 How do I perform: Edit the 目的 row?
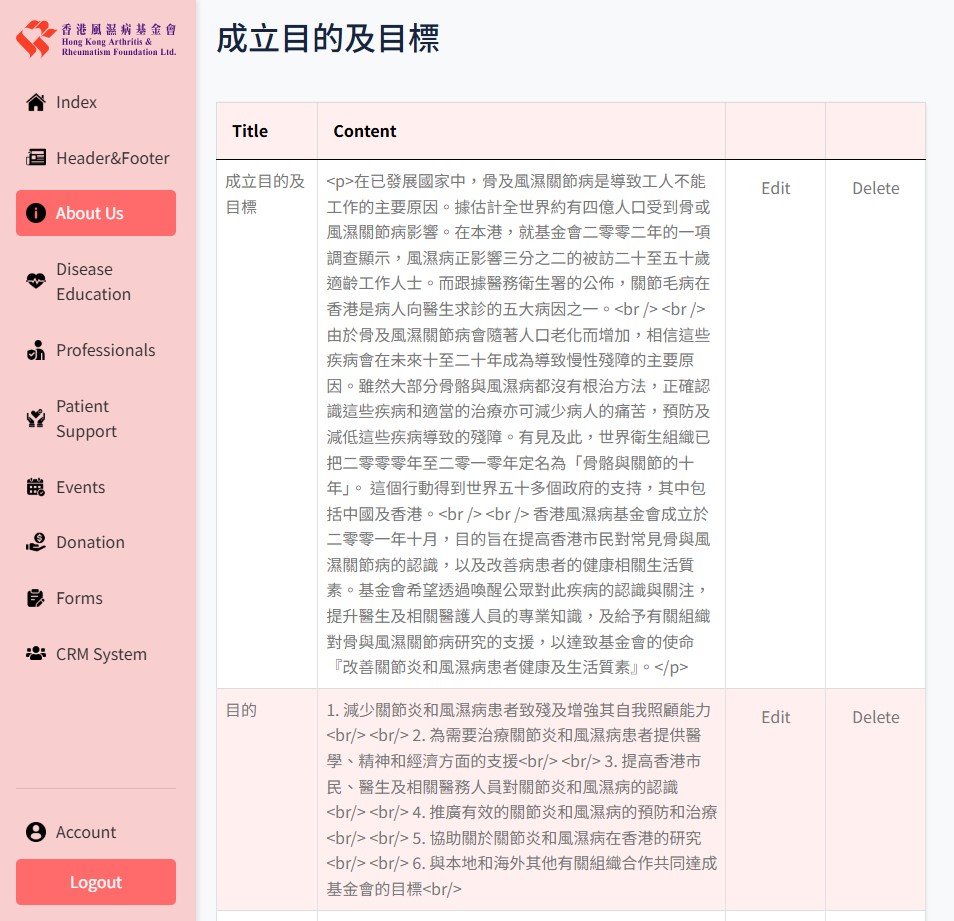(x=775, y=717)
